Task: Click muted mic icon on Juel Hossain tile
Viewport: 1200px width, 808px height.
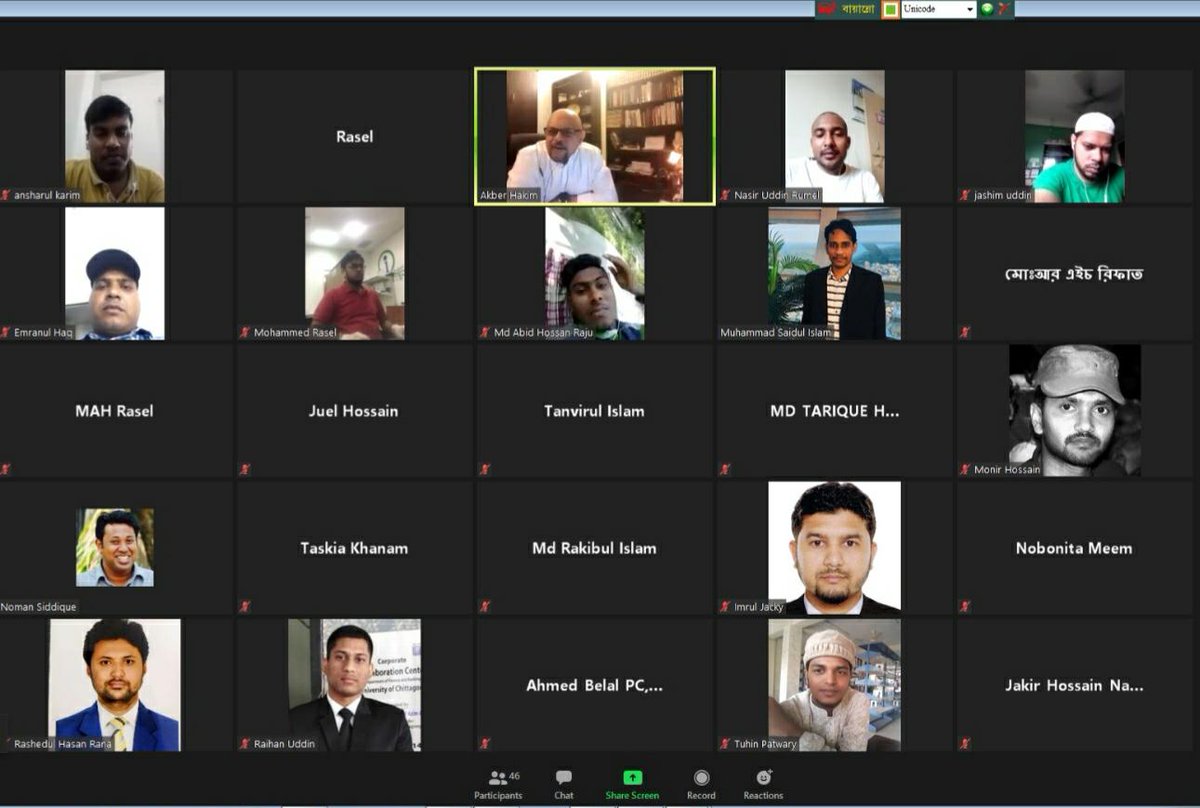Action: [245, 469]
